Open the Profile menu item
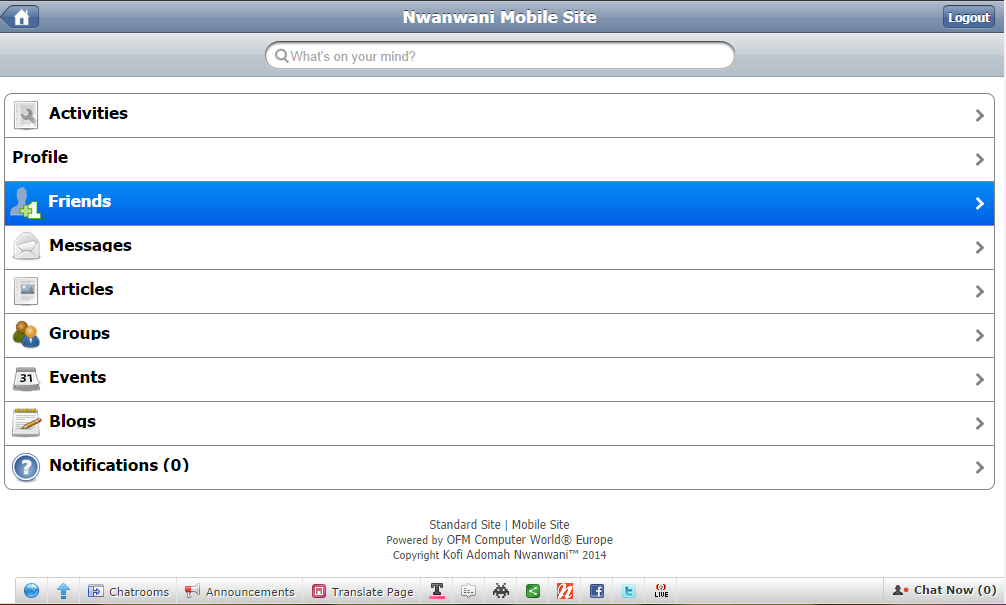1006x605 pixels. pyautogui.click(x=499, y=159)
